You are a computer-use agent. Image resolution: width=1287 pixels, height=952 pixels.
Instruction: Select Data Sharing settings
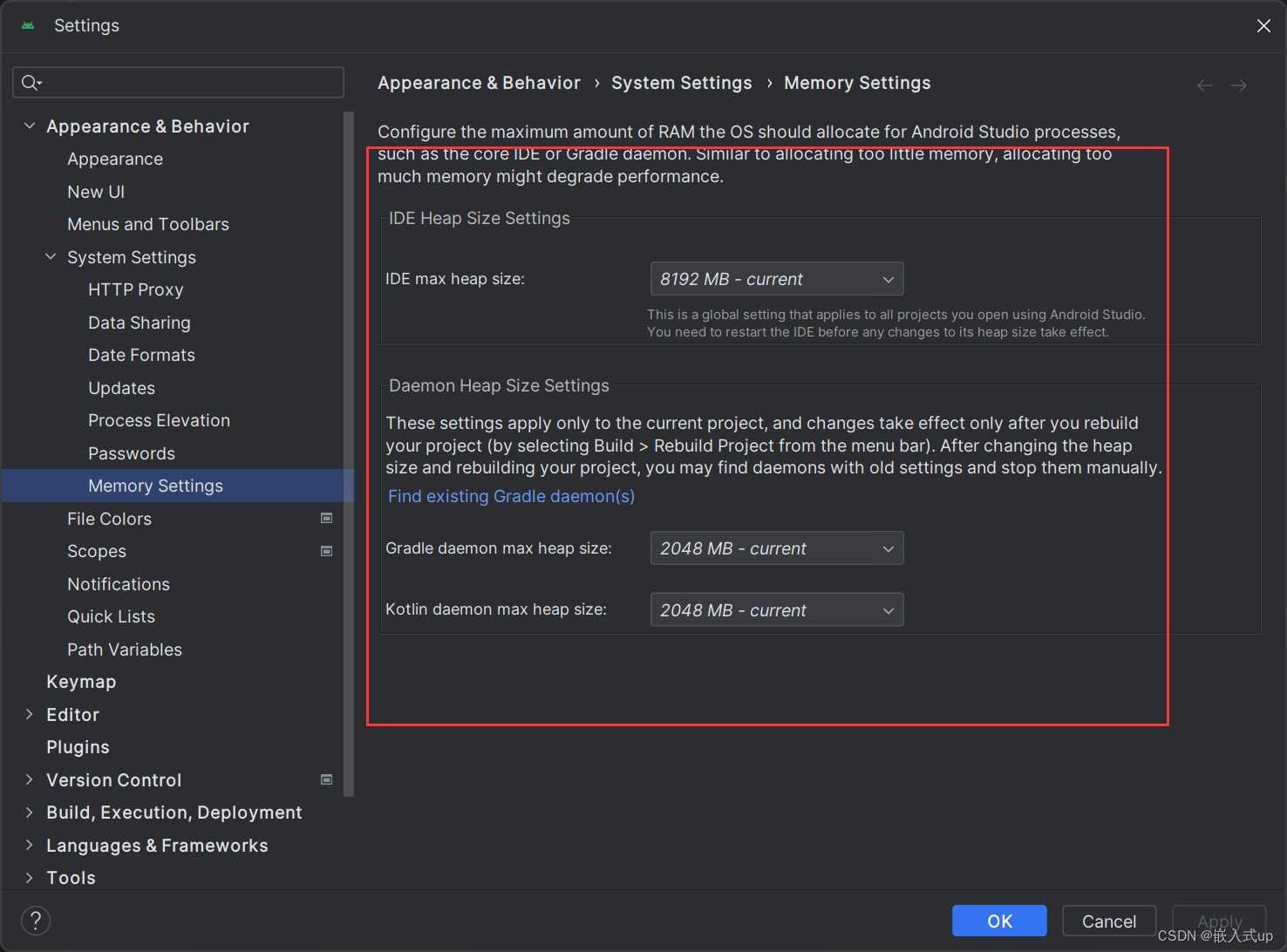coord(140,323)
